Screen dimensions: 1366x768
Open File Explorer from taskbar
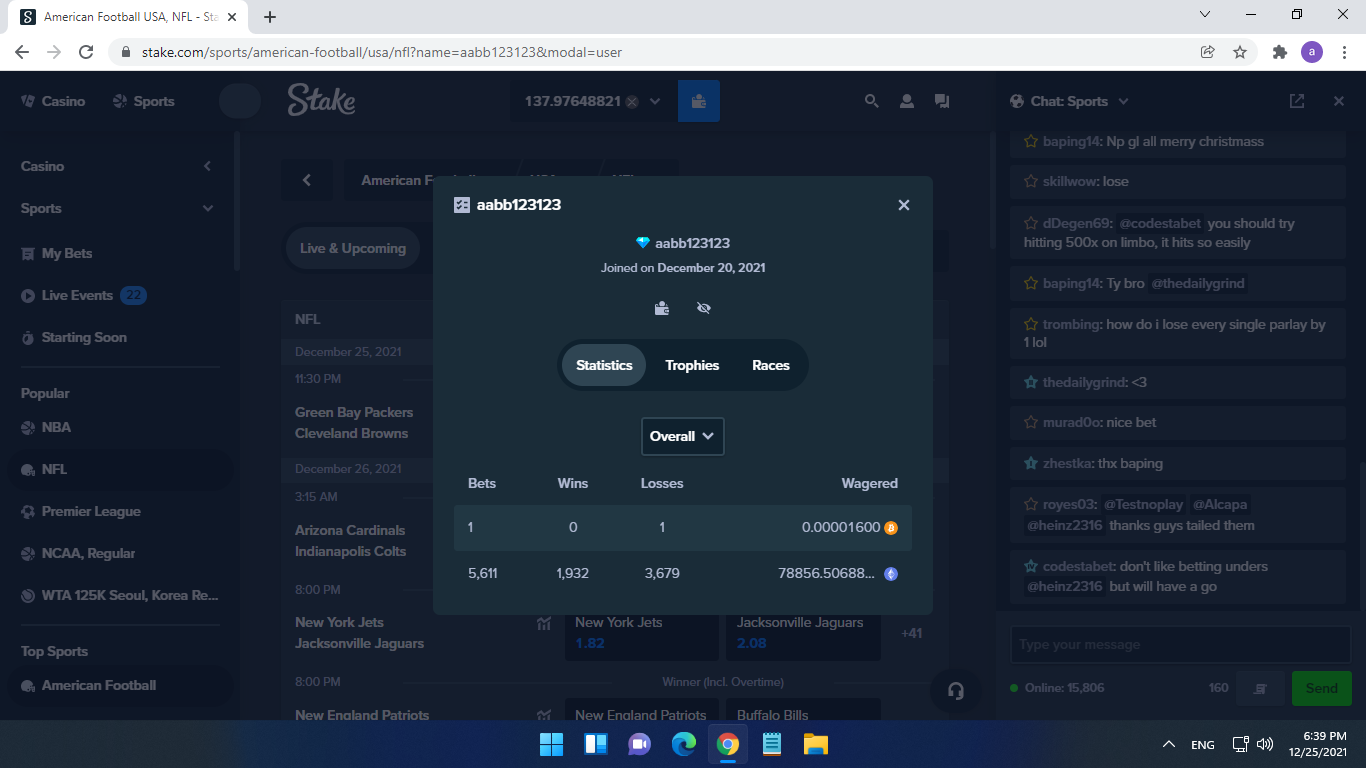click(816, 744)
